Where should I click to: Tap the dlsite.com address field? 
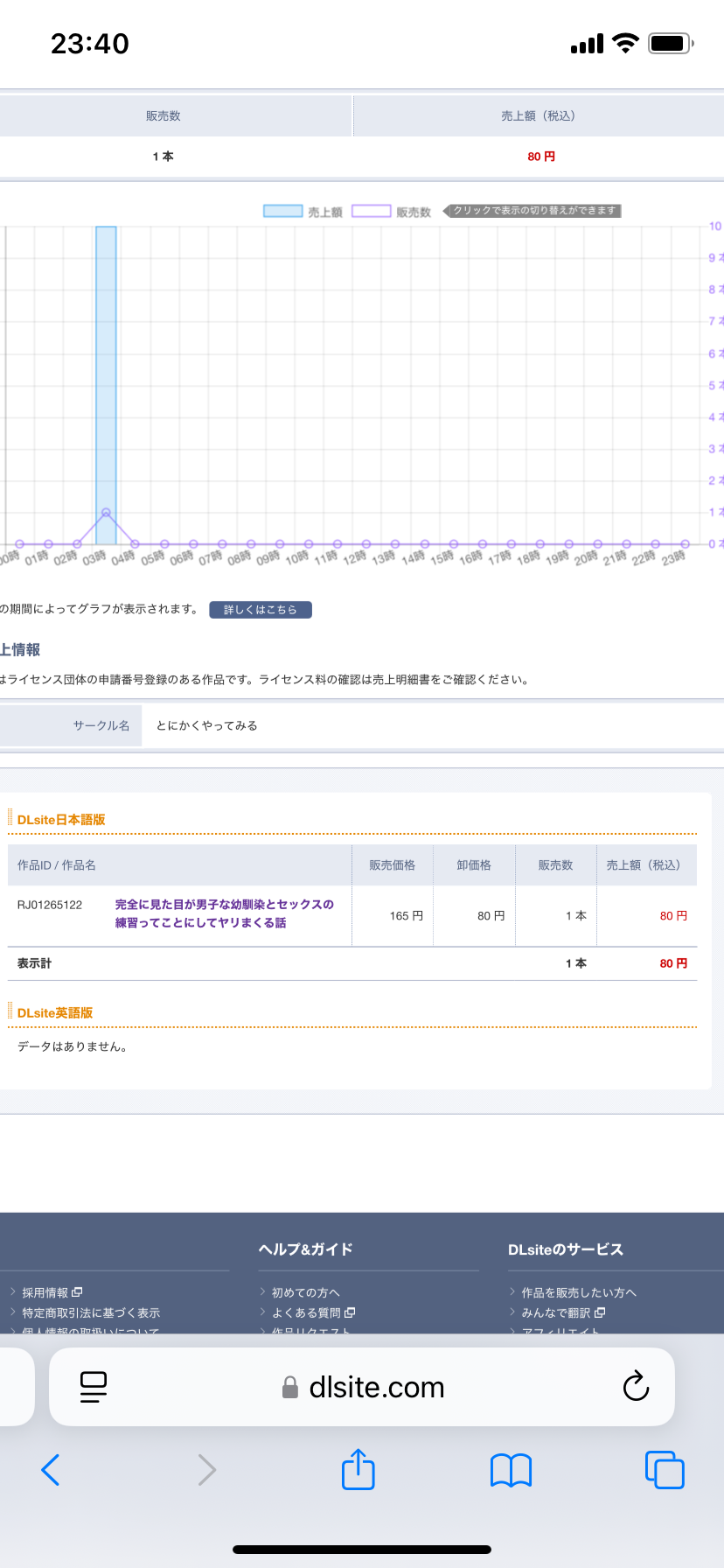(376, 1387)
